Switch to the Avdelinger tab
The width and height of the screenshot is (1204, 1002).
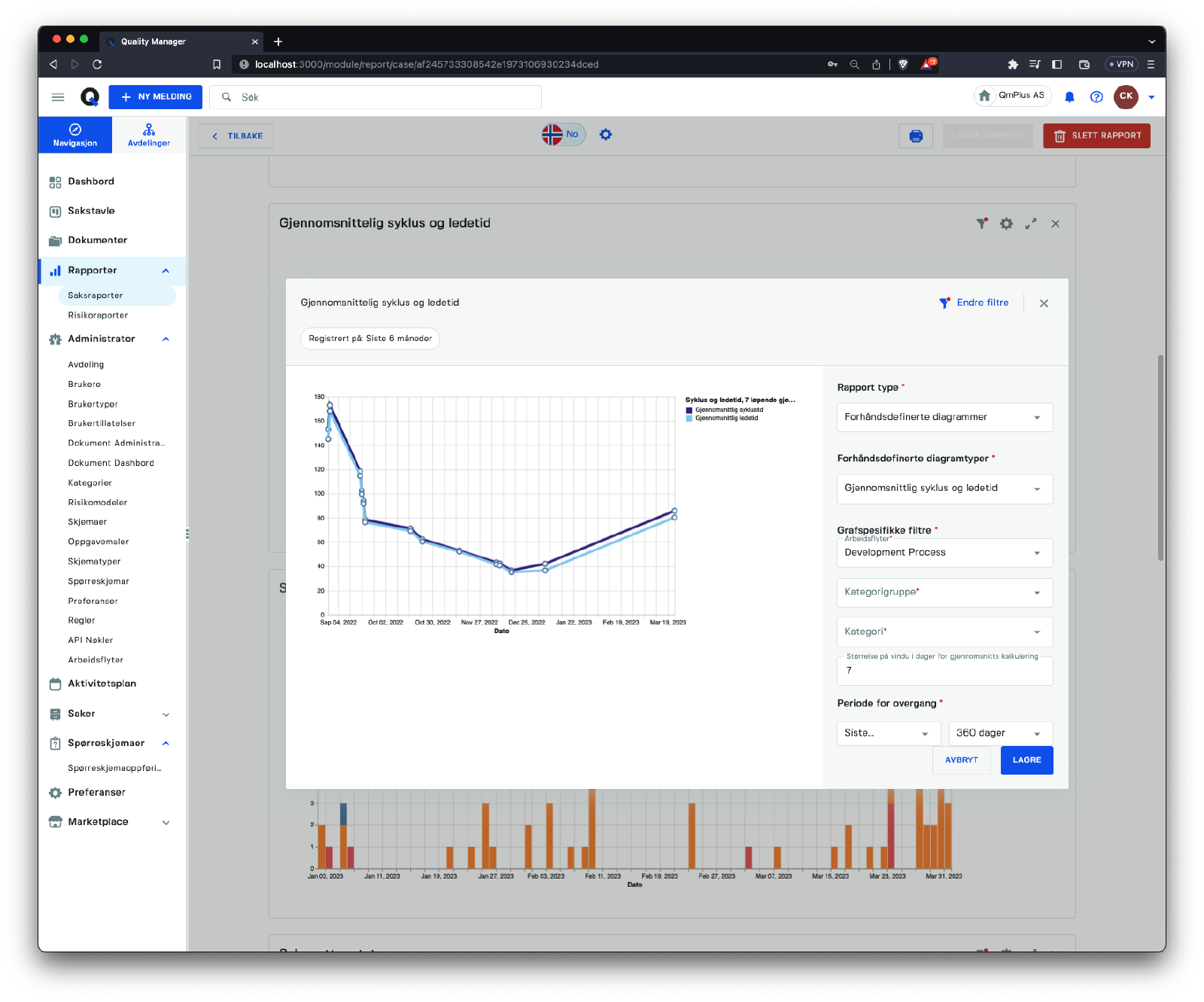click(149, 135)
